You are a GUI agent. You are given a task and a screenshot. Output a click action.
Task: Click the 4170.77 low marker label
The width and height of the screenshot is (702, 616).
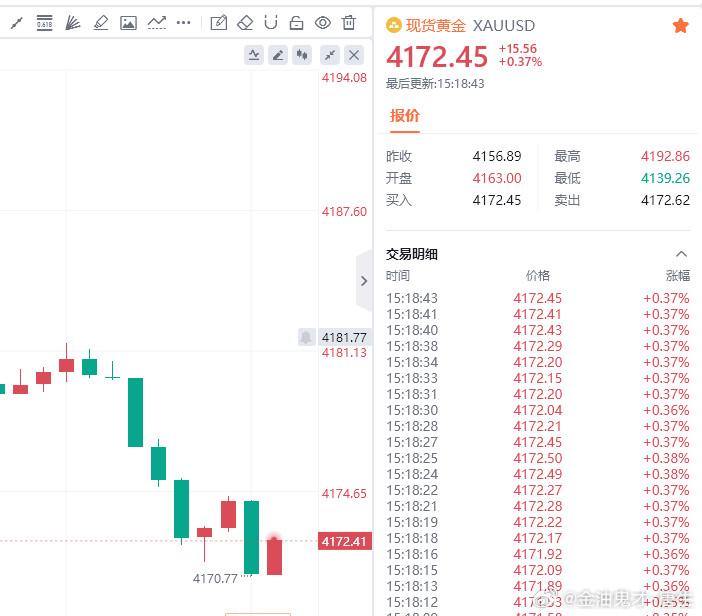215,579
